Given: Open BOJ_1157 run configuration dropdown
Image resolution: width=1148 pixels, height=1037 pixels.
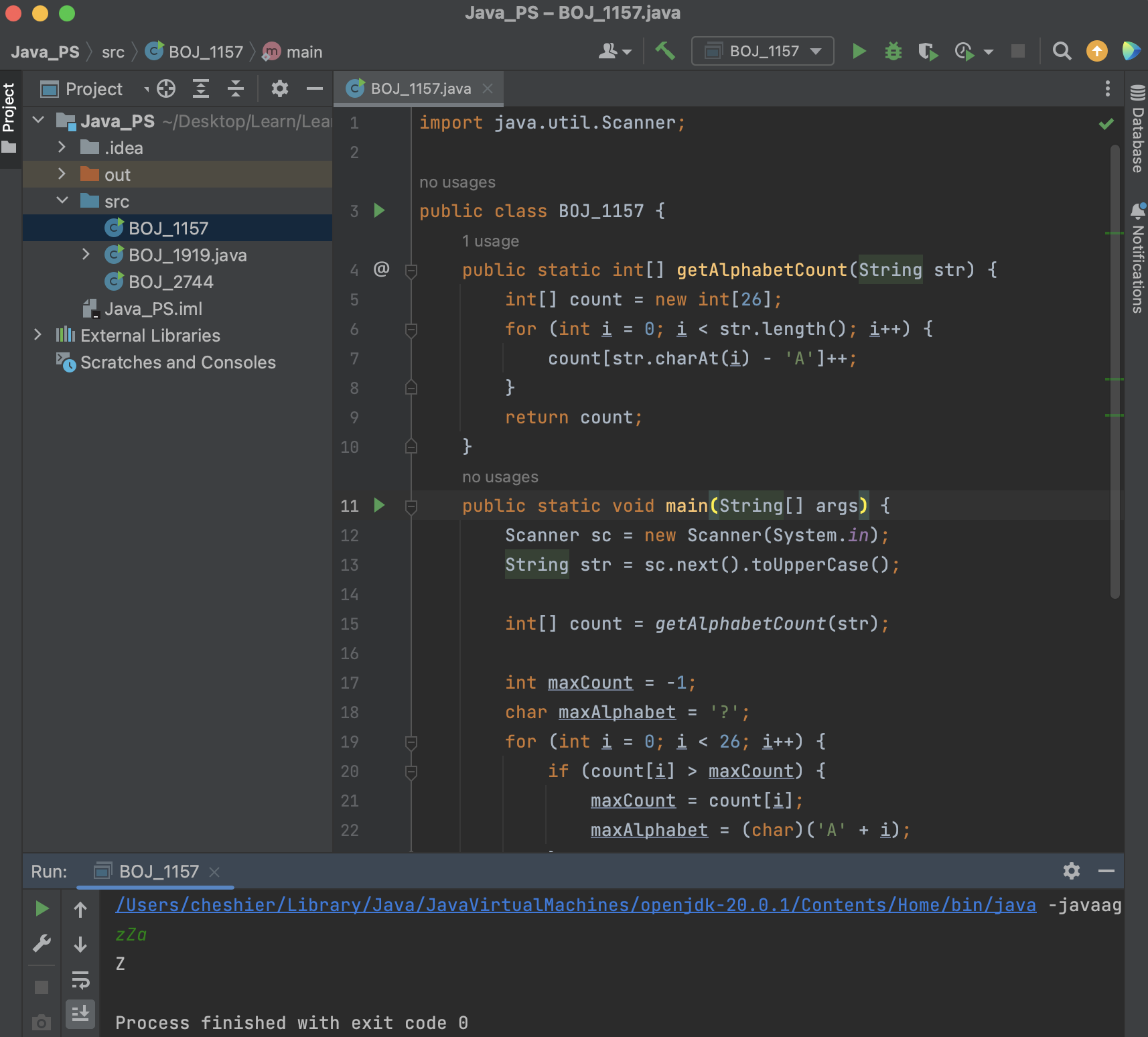Looking at the screenshot, I should click(x=763, y=51).
